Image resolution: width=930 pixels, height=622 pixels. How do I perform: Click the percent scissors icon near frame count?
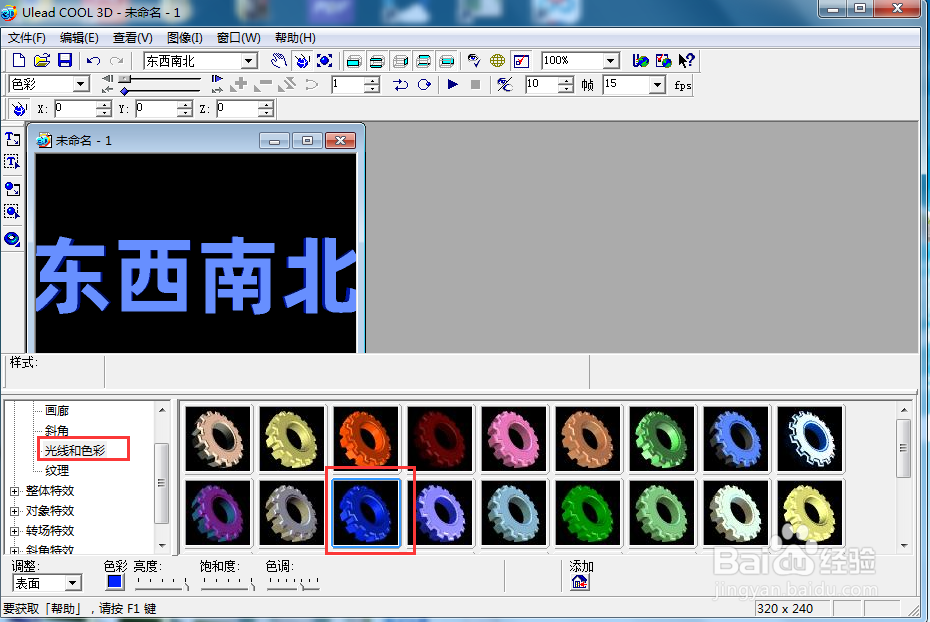coord(504,85)
